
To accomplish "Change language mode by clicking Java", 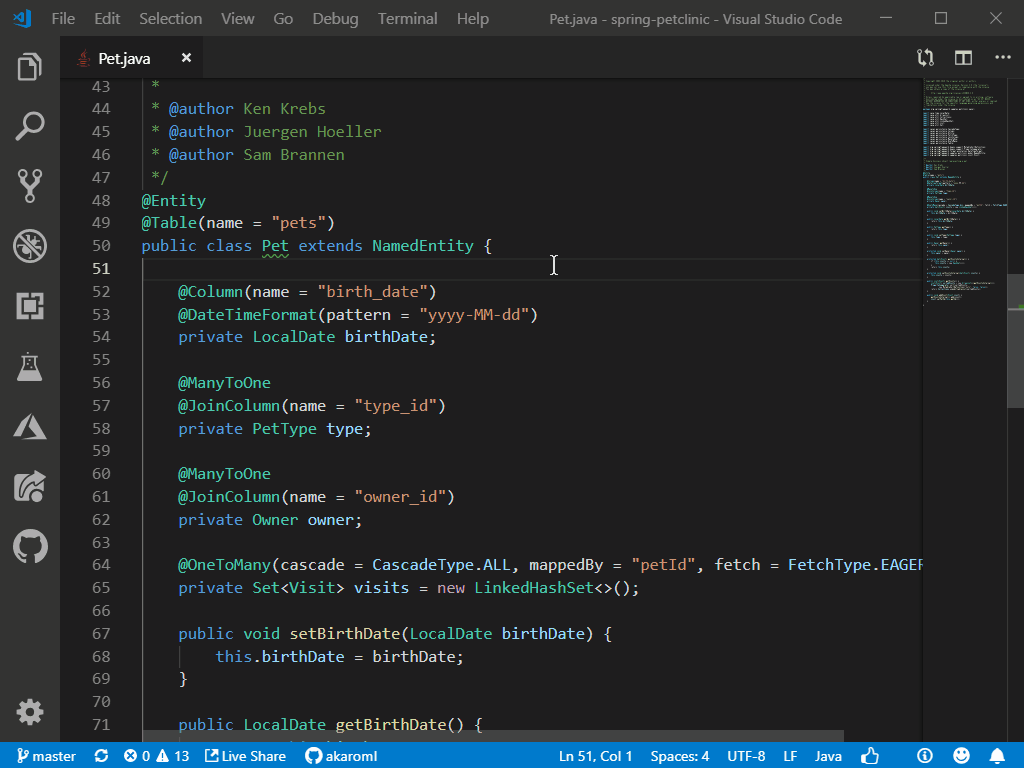I will [828, 756].
